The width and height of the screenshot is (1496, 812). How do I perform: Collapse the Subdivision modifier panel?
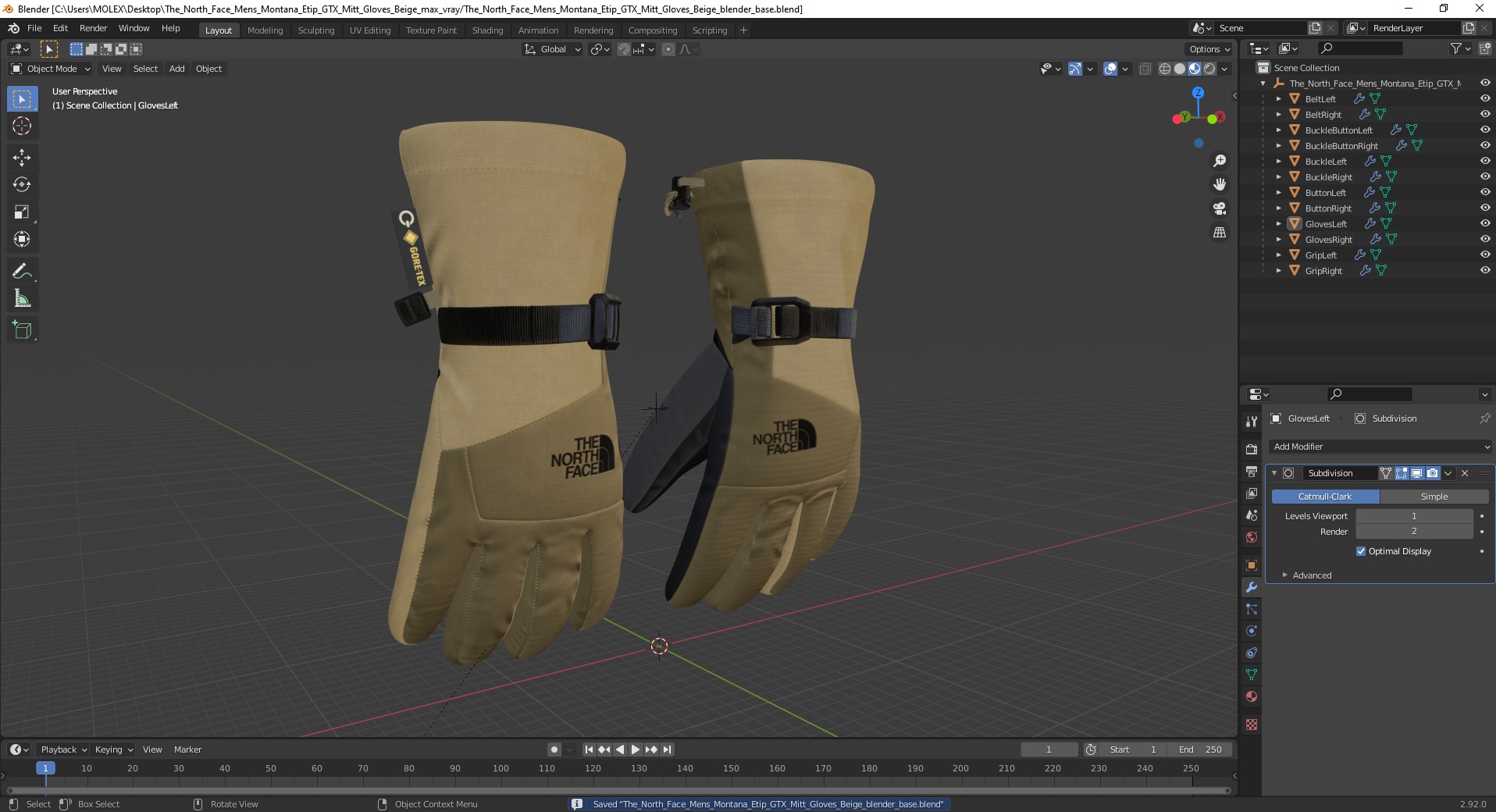click(1274, 473)
